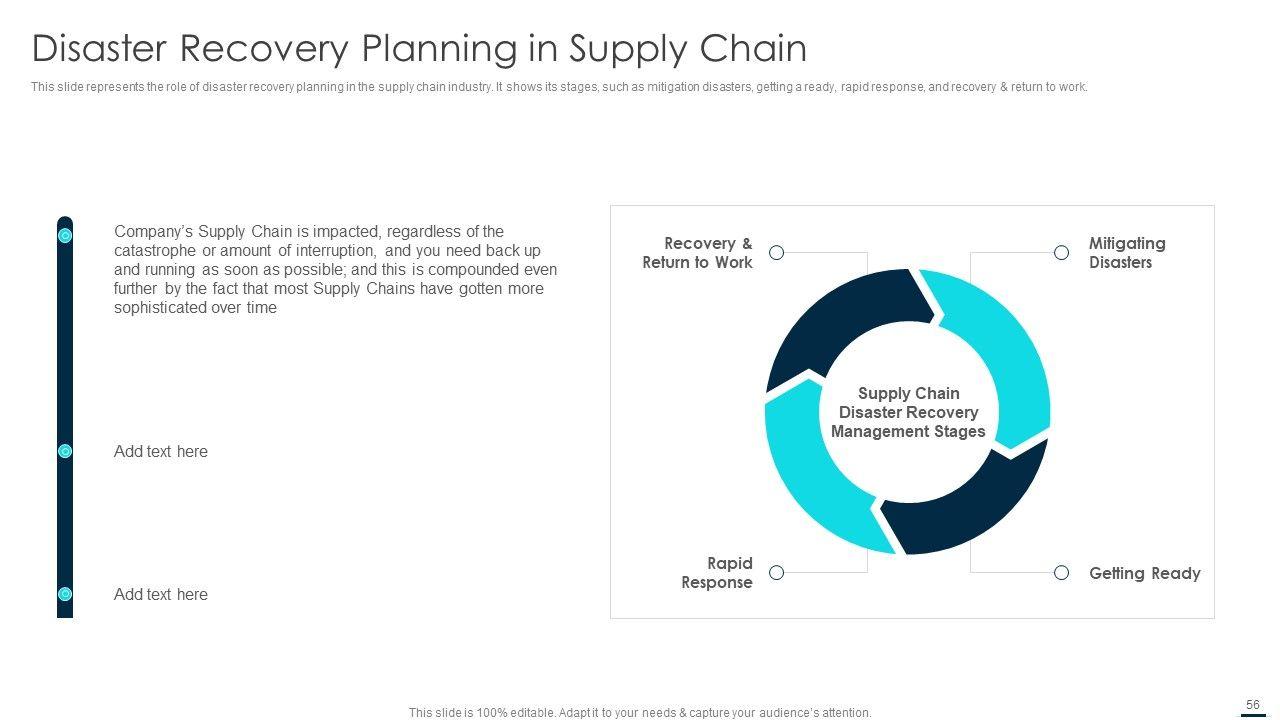Select the top teal bullet on the timeline bar
The image size is (1280, 720).
[x=65, y=236]
